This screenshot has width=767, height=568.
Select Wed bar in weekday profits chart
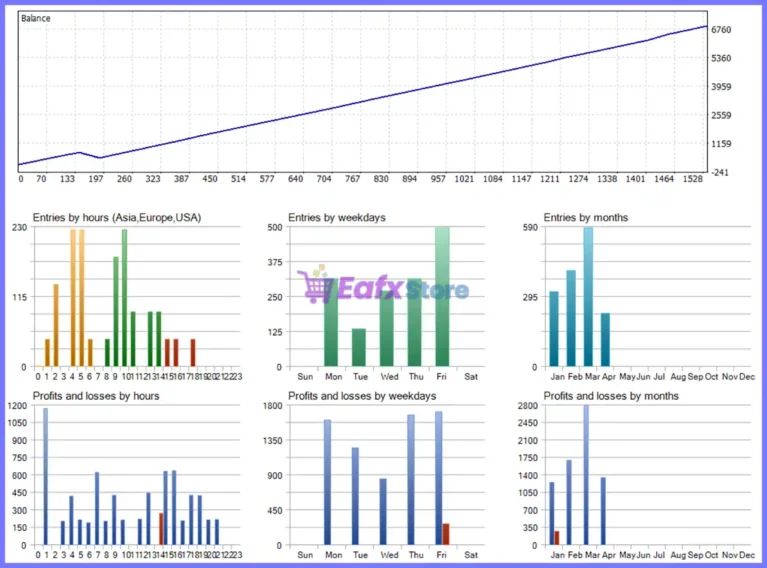[x=383, y=512]
